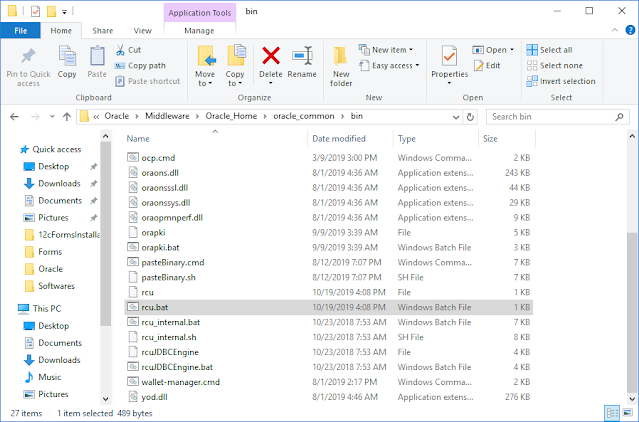The width and height of the screenshot is (639, 422).
Task: Create a New folder
Action: [341, 66]
